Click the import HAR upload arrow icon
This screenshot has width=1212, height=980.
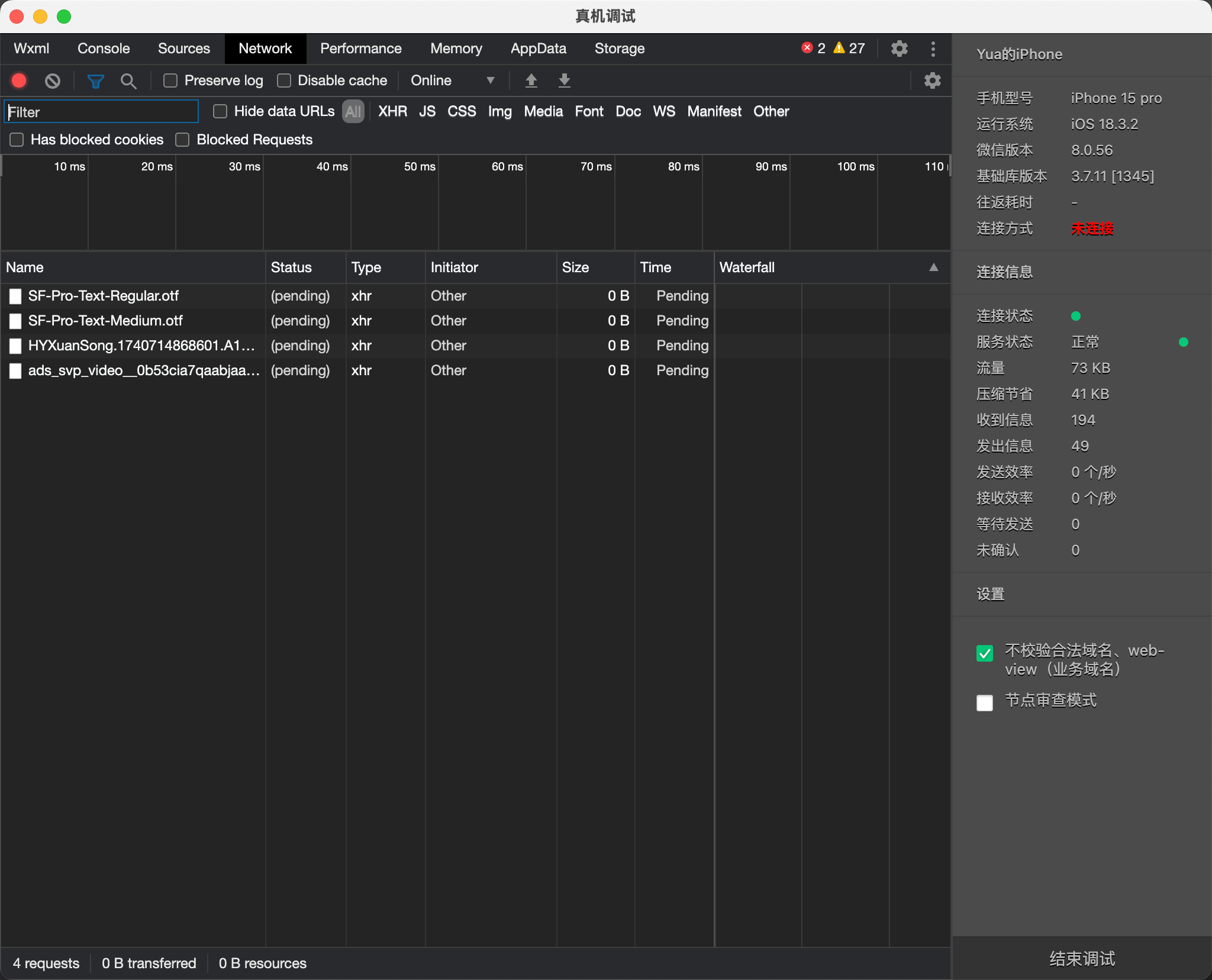click(x=531, y=80)
